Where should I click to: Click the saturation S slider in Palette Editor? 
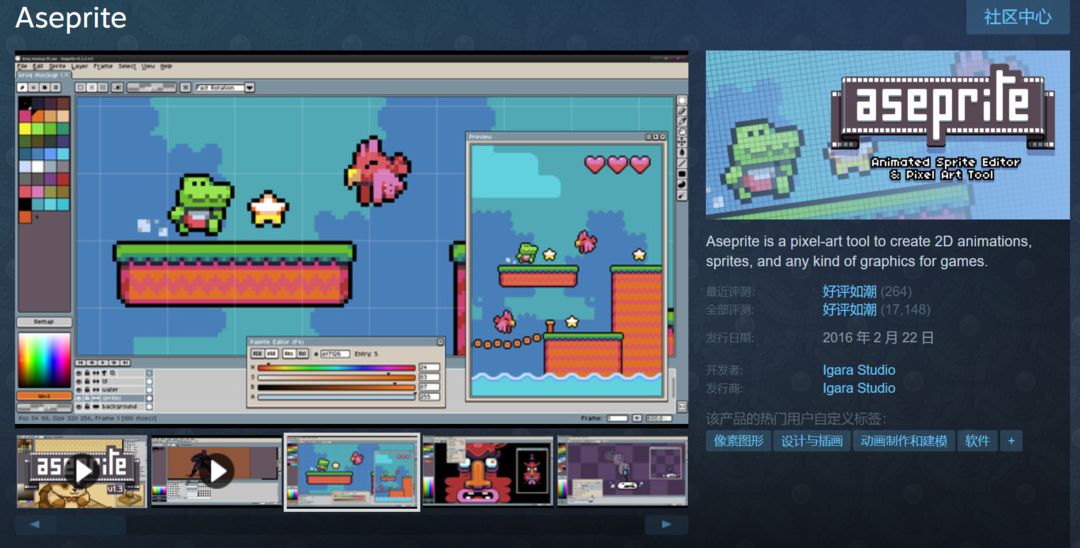[x=336, y=377]
